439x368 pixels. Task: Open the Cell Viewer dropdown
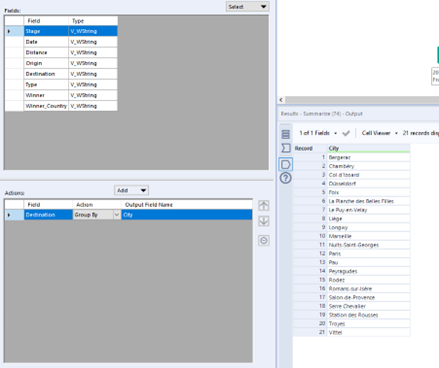pos(380,133)
